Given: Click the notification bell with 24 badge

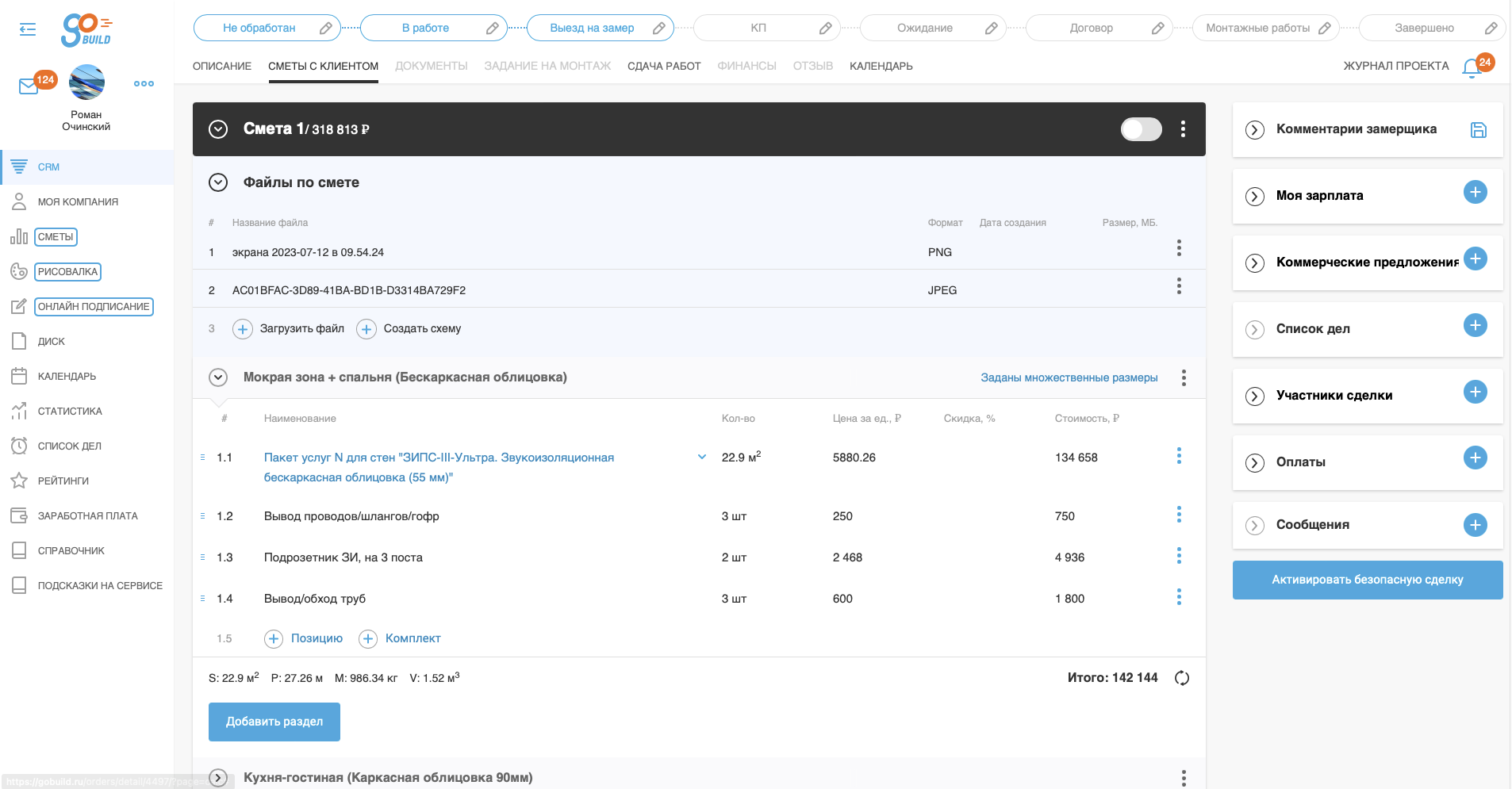Looking at the screenshot, I should point(1472,68).
